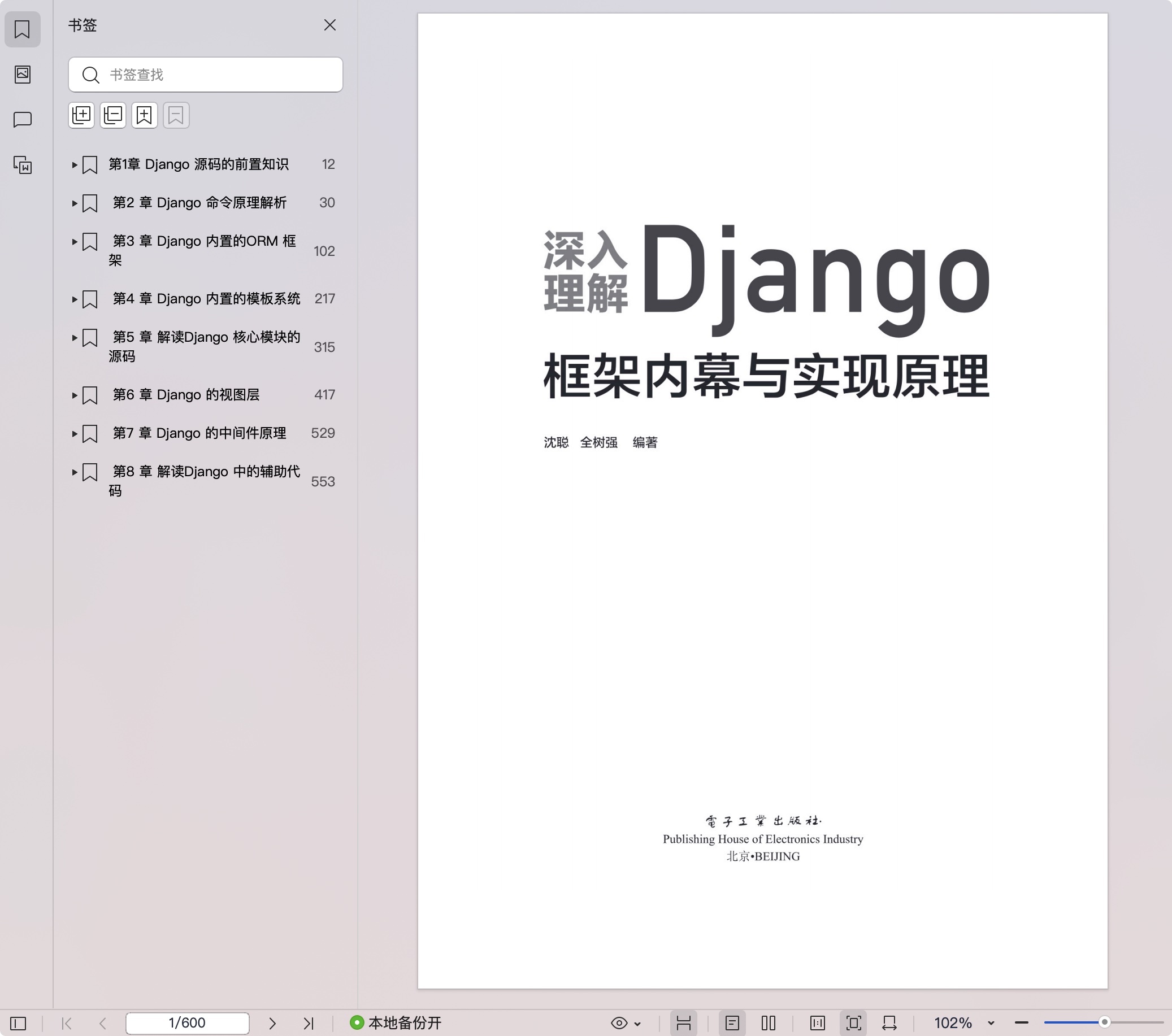Jump to bookmark 第6 章 Django 的视图层
The image size is (1172, 1036).
point(186,394)
